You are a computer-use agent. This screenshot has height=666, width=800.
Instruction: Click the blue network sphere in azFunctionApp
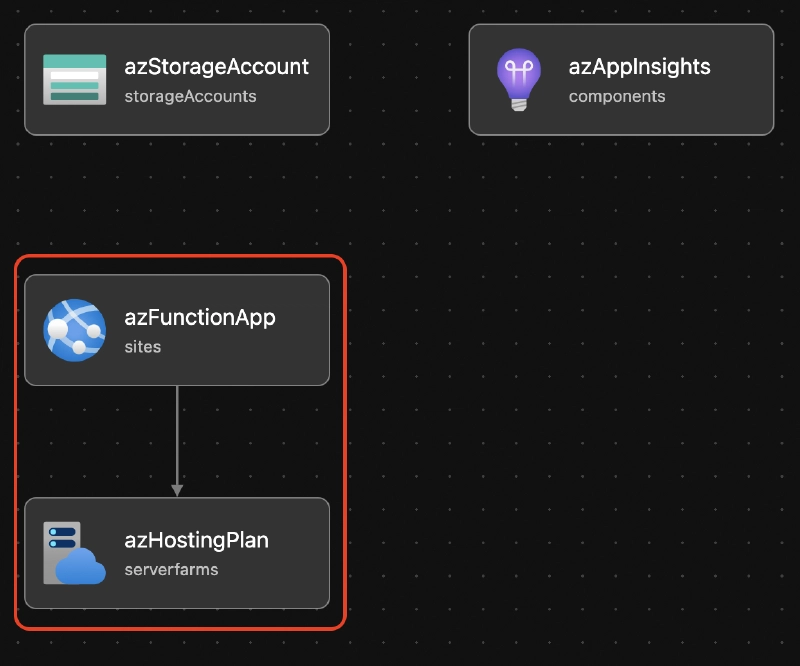coord(75,330)
